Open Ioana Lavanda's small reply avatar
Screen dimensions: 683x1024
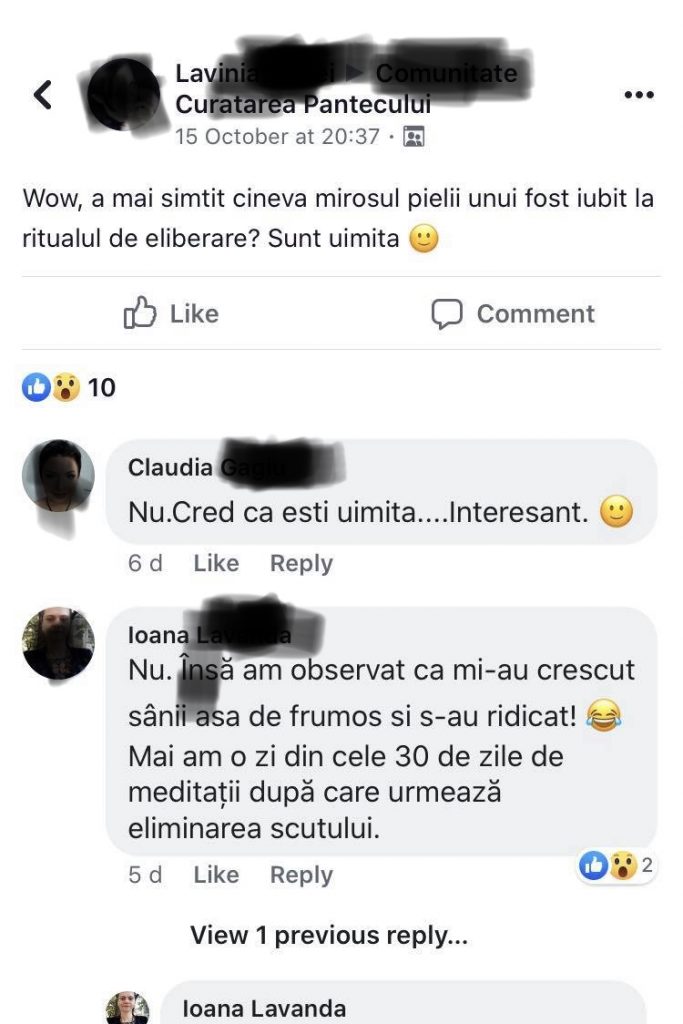127,1007
